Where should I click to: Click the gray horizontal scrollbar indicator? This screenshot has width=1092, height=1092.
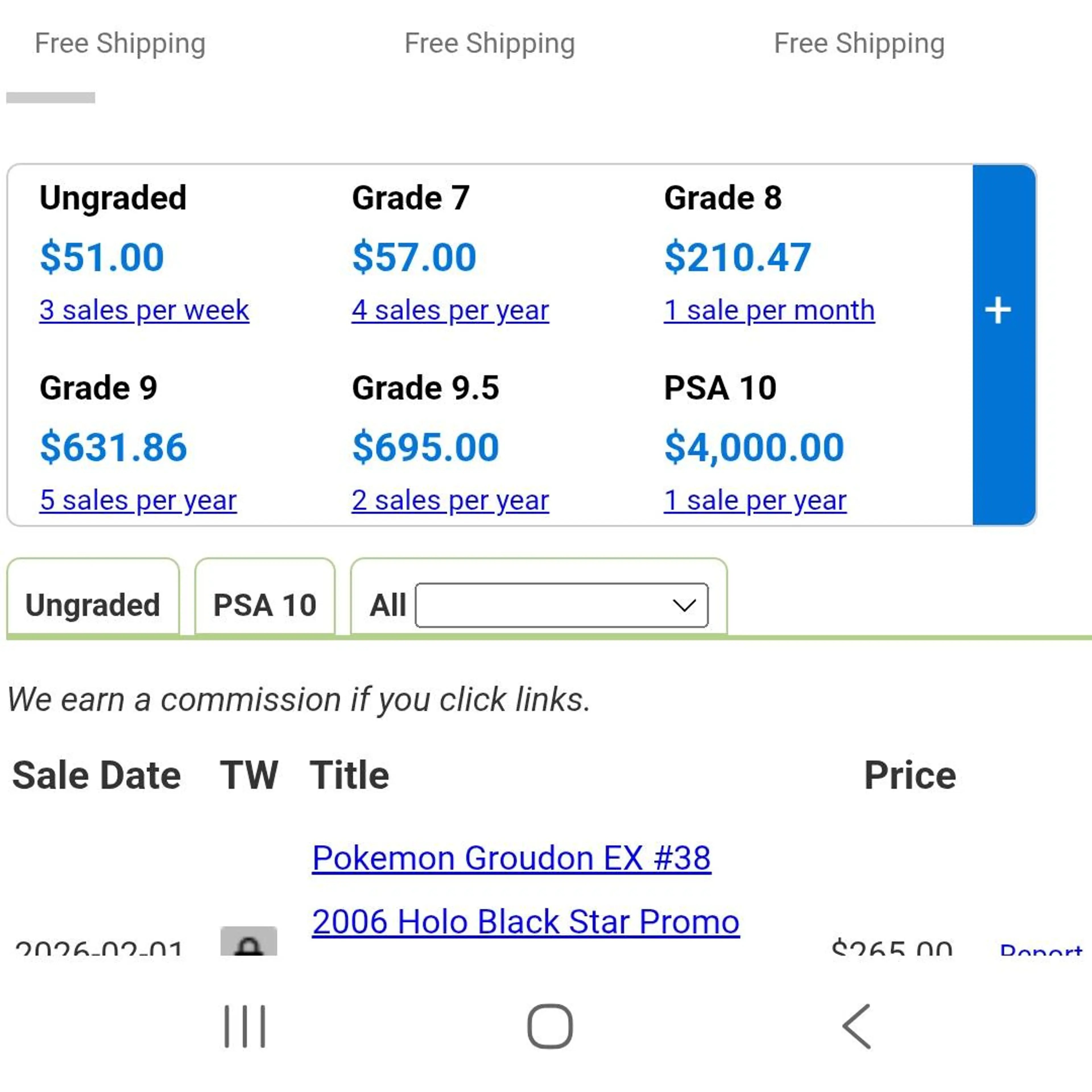(51, 98)
